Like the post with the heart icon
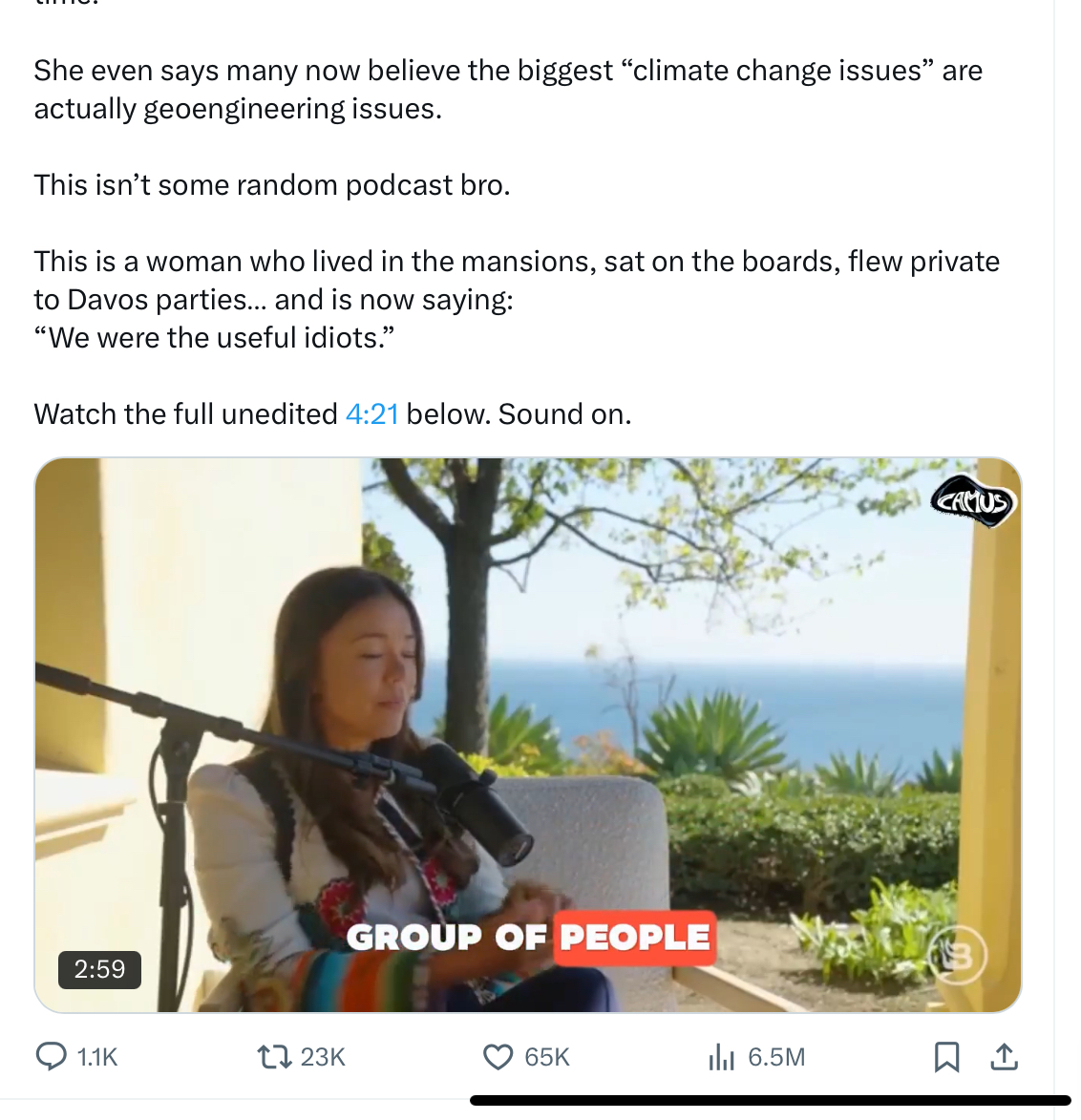 (x=498, y=1056)
